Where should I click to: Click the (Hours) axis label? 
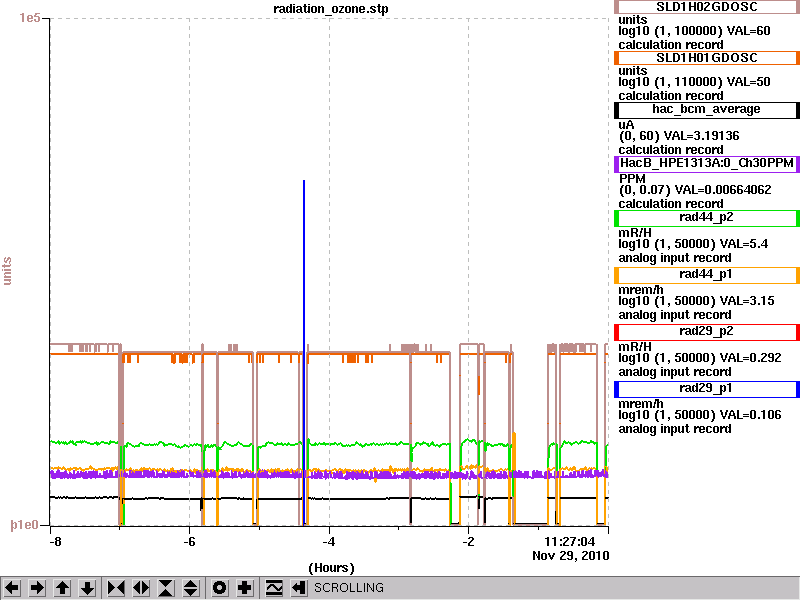[331, 568]
